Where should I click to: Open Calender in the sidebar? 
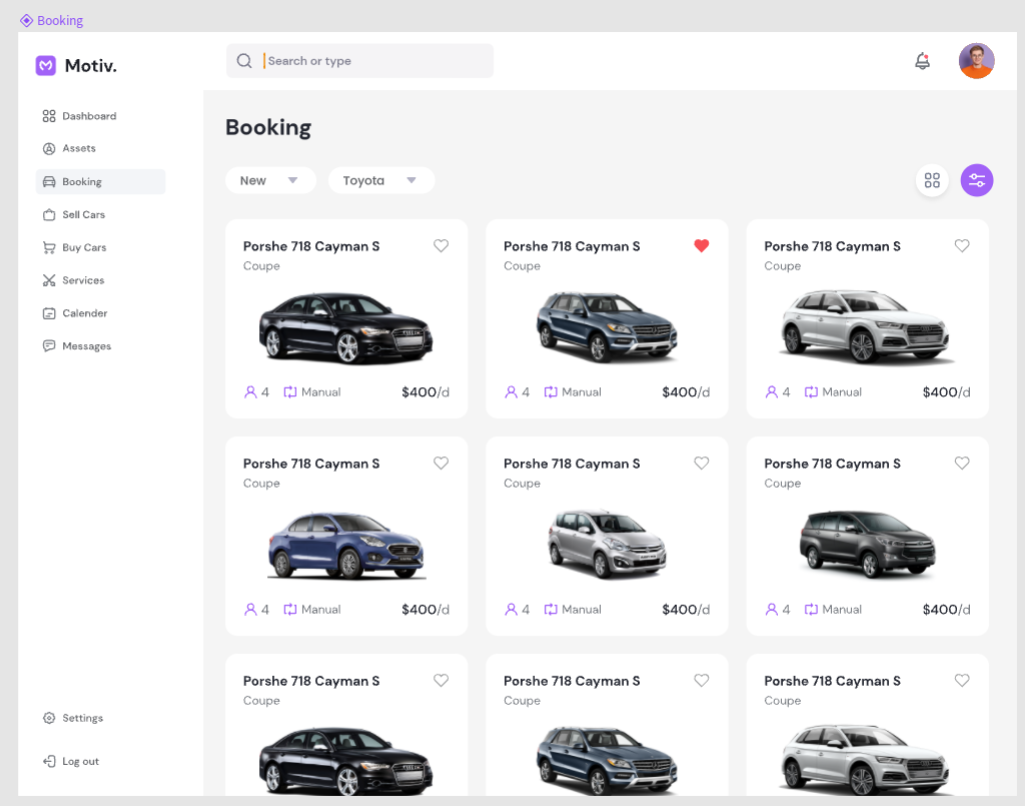pyautogui.click(x=84, y=313)
